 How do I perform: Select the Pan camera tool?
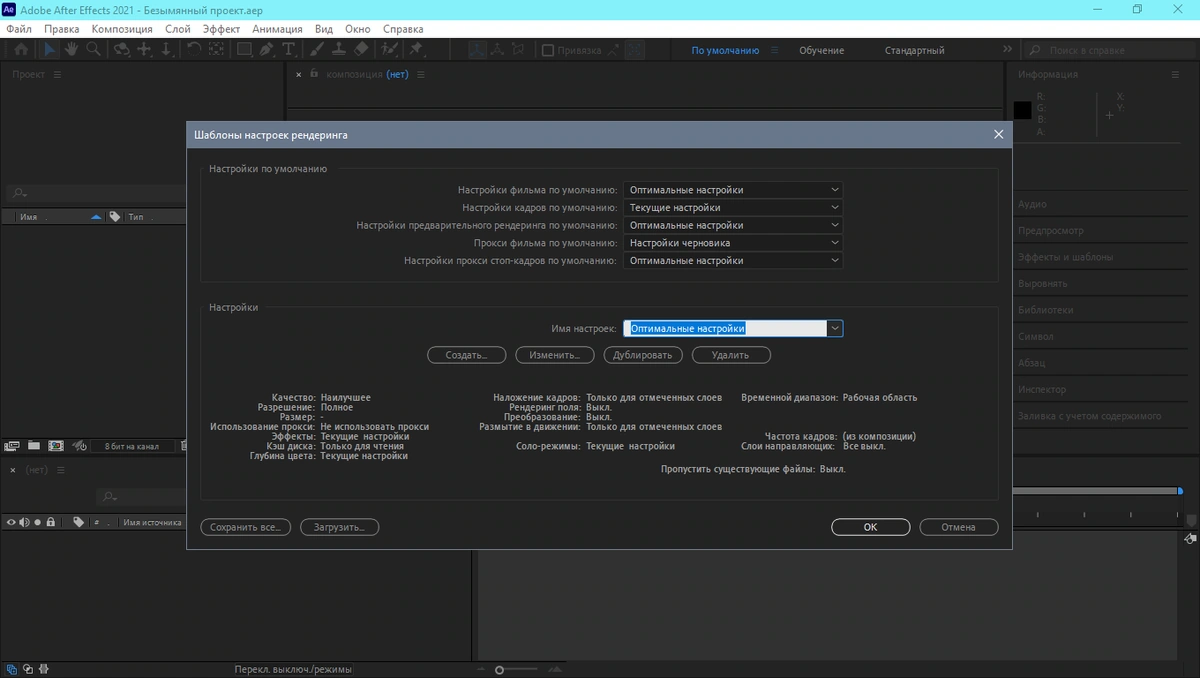tap(144, 49)
